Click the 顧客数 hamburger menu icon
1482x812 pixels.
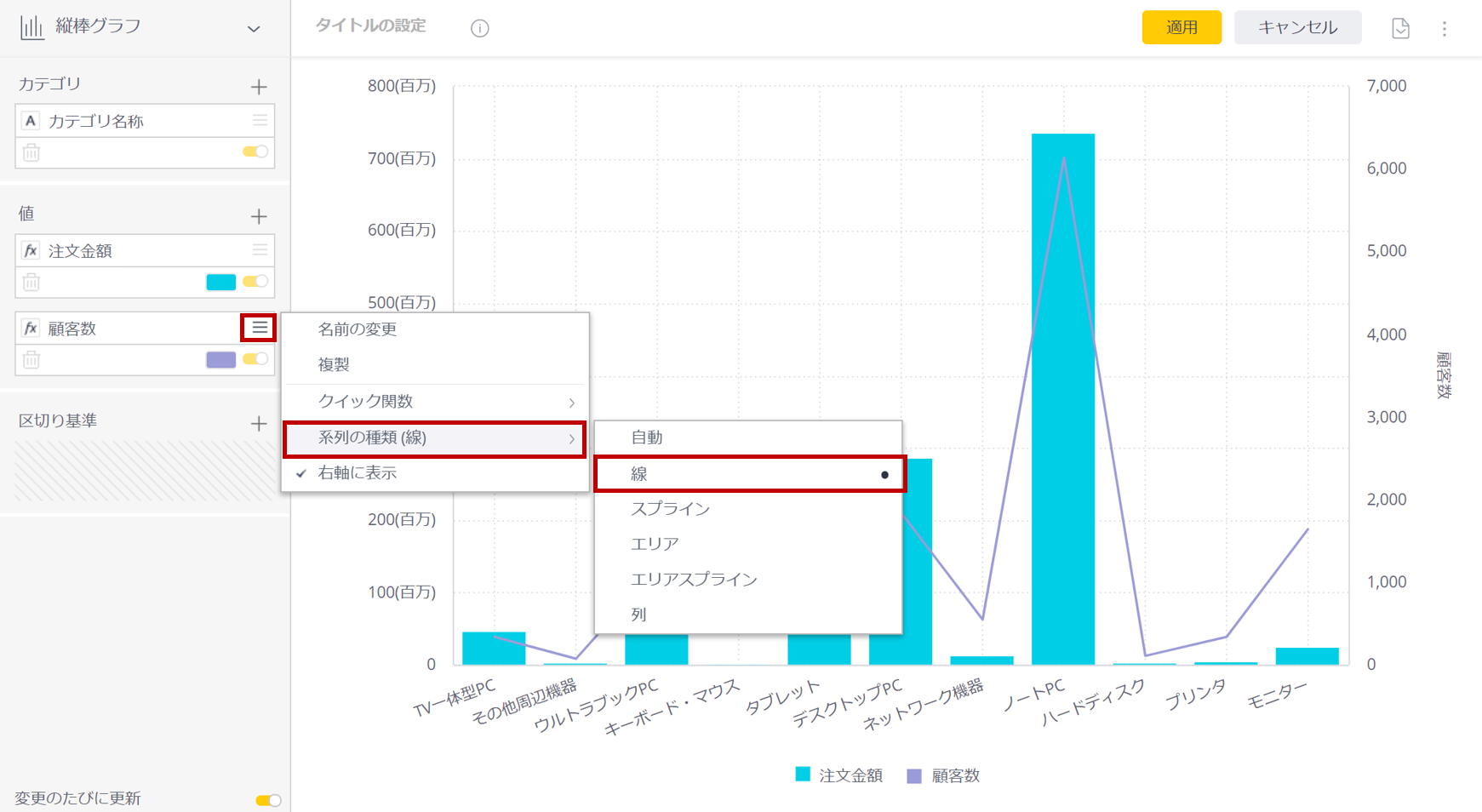pyautogui.click(x=260, y=328)
